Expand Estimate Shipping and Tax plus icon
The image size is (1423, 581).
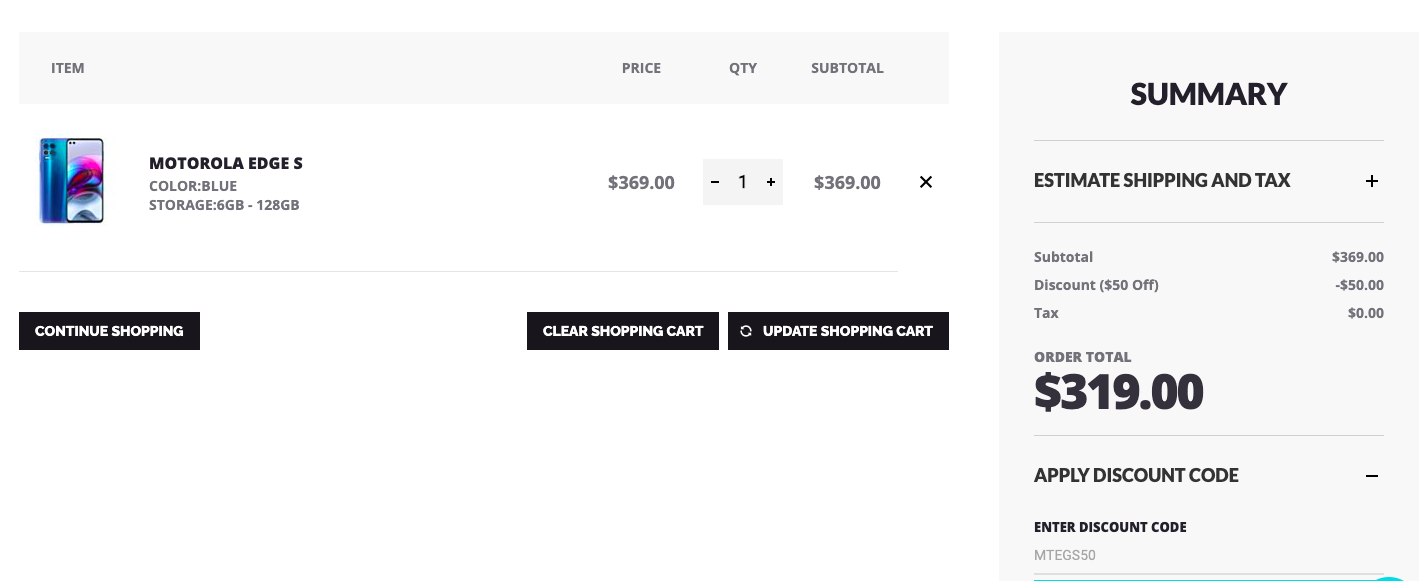pos(1372,181)
